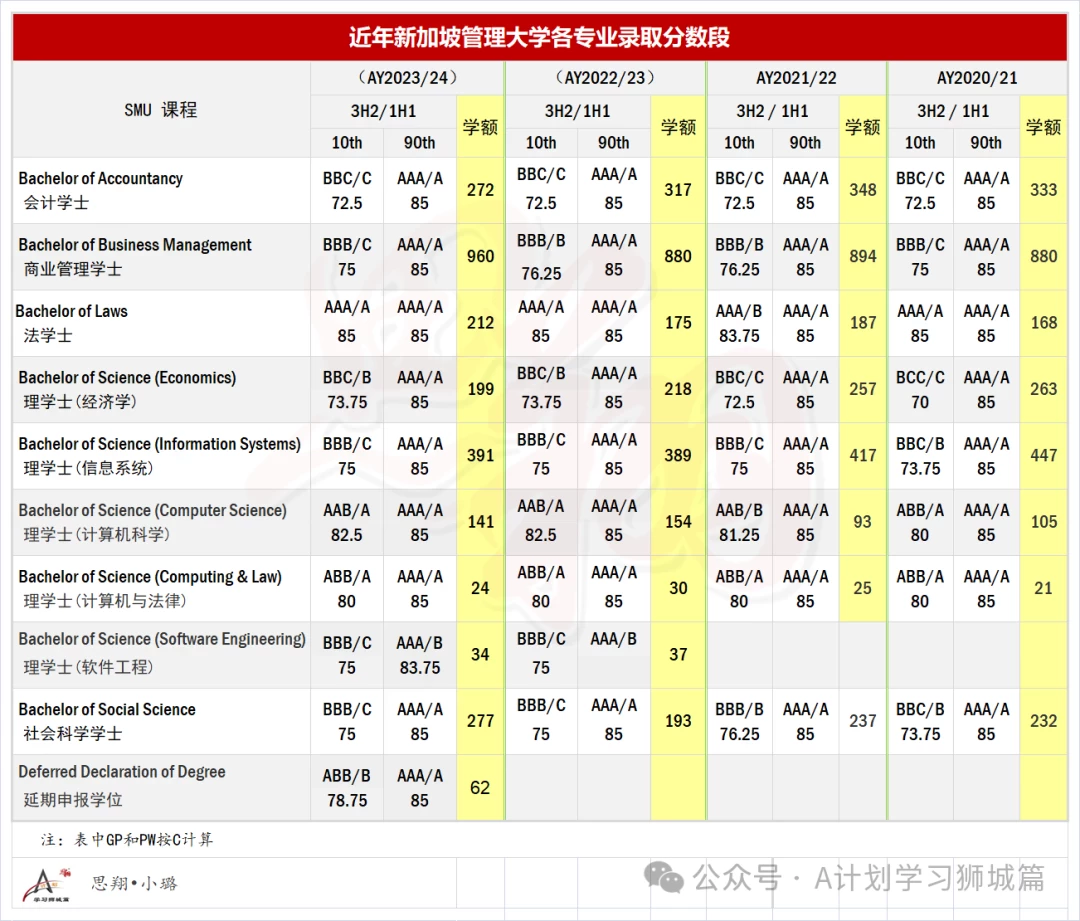Select Laws quota 187
Viewport: 1080px width, 921px height.
pos(862,323)
